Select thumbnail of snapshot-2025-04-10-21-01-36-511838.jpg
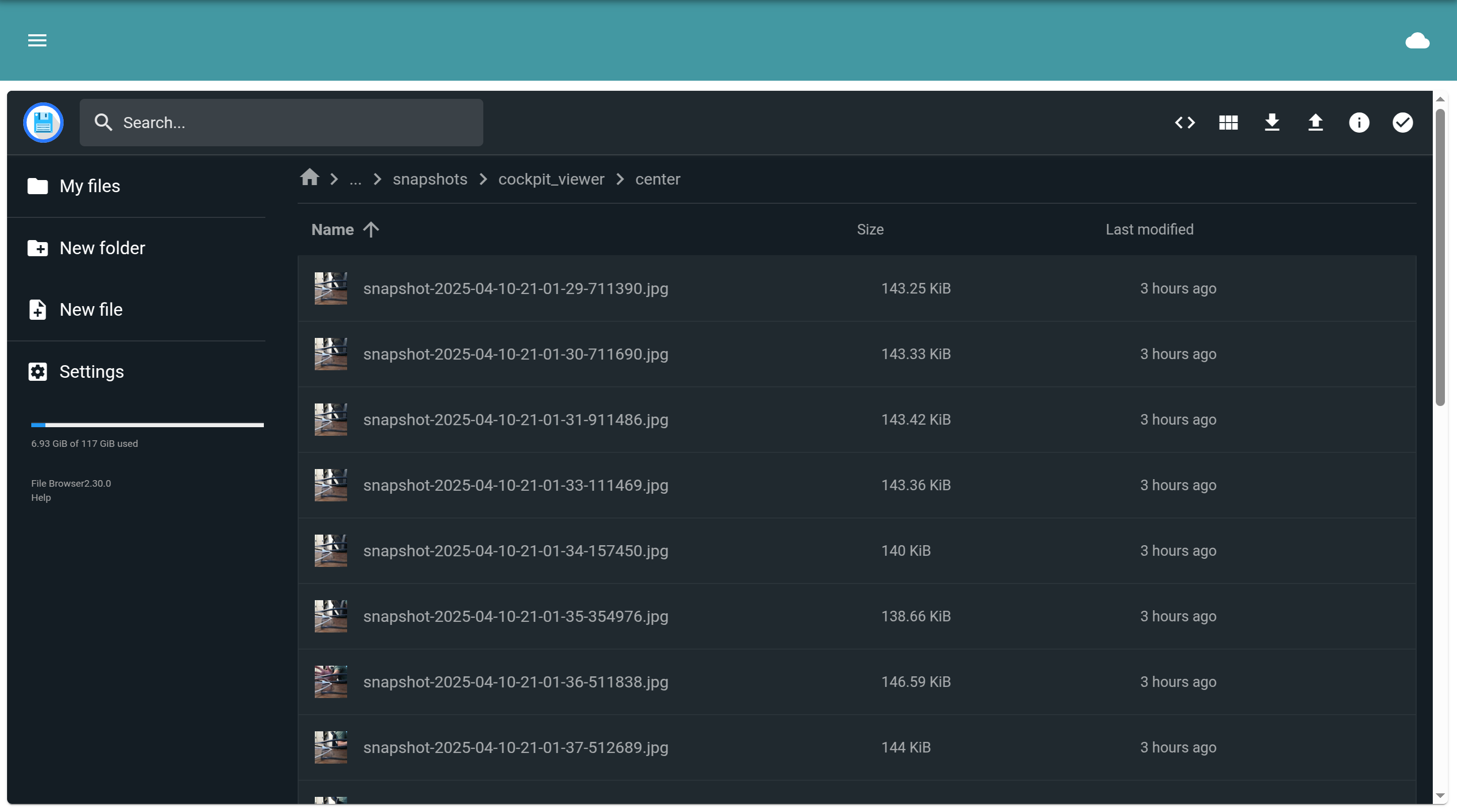The image size is (1457, 812). click(330, 681)
